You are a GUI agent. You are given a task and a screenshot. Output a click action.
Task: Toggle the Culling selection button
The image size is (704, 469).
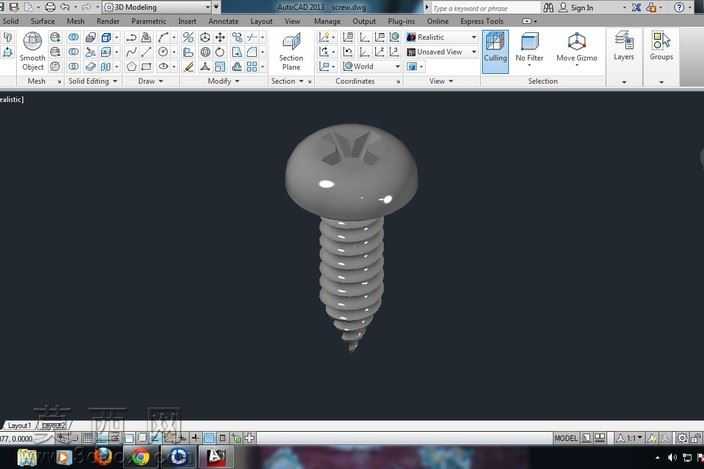click(495, 51)
